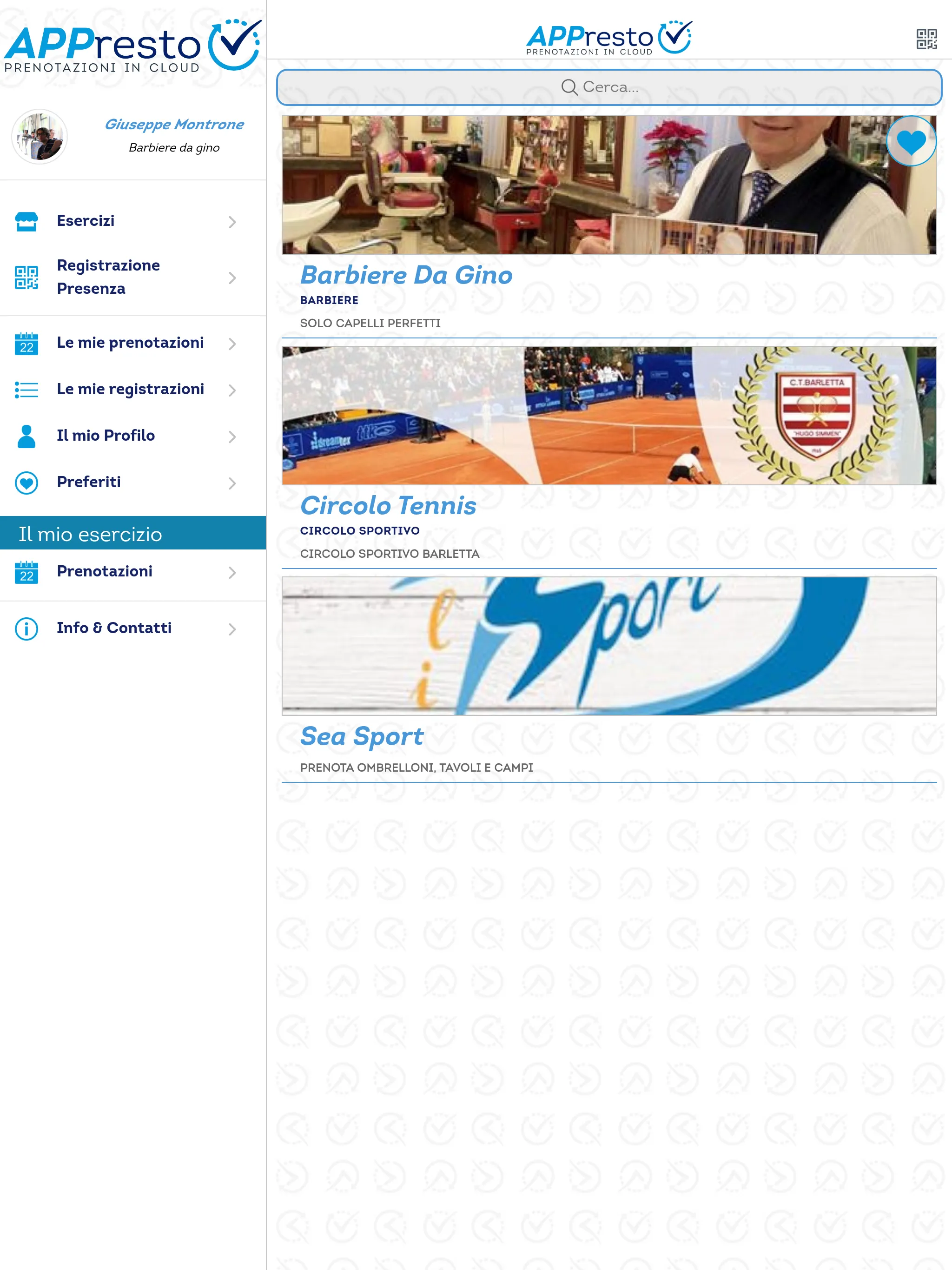Open Registrazione Presenza section
This screenshot has height=1270, width=952.
[x=133, y=277]
